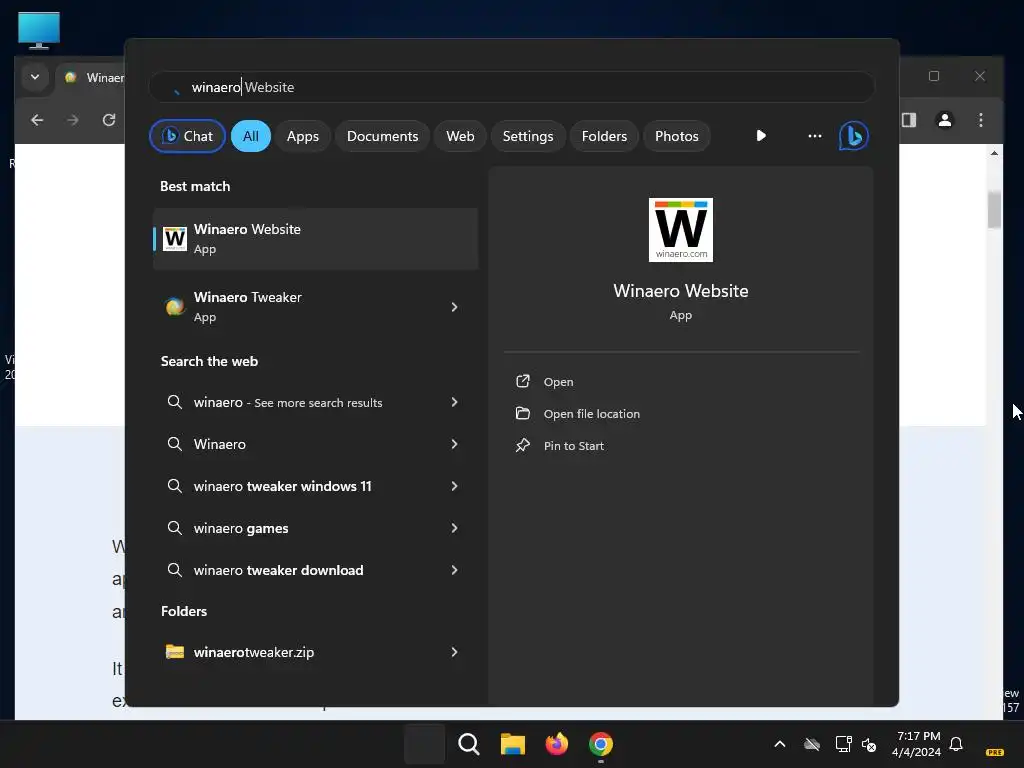Expand 'winaero - See more search results' chevron

point(454,402)
